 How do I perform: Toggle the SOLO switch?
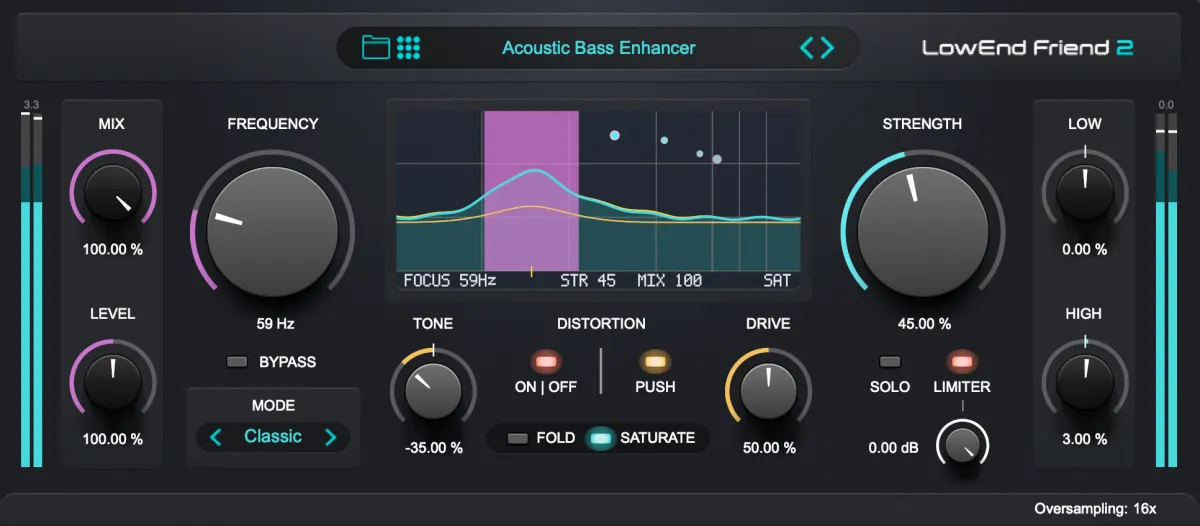pos(889,361)
